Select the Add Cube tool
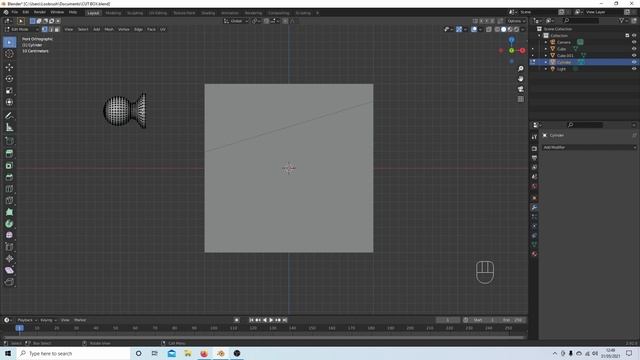640x360 pixels. click(9, 141)
